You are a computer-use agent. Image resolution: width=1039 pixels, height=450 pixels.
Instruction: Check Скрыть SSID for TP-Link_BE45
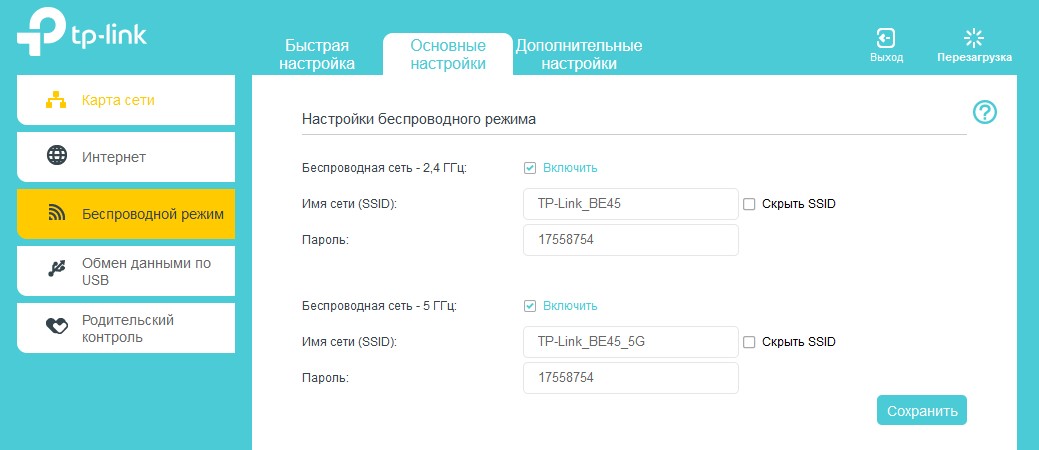(749, 204)
